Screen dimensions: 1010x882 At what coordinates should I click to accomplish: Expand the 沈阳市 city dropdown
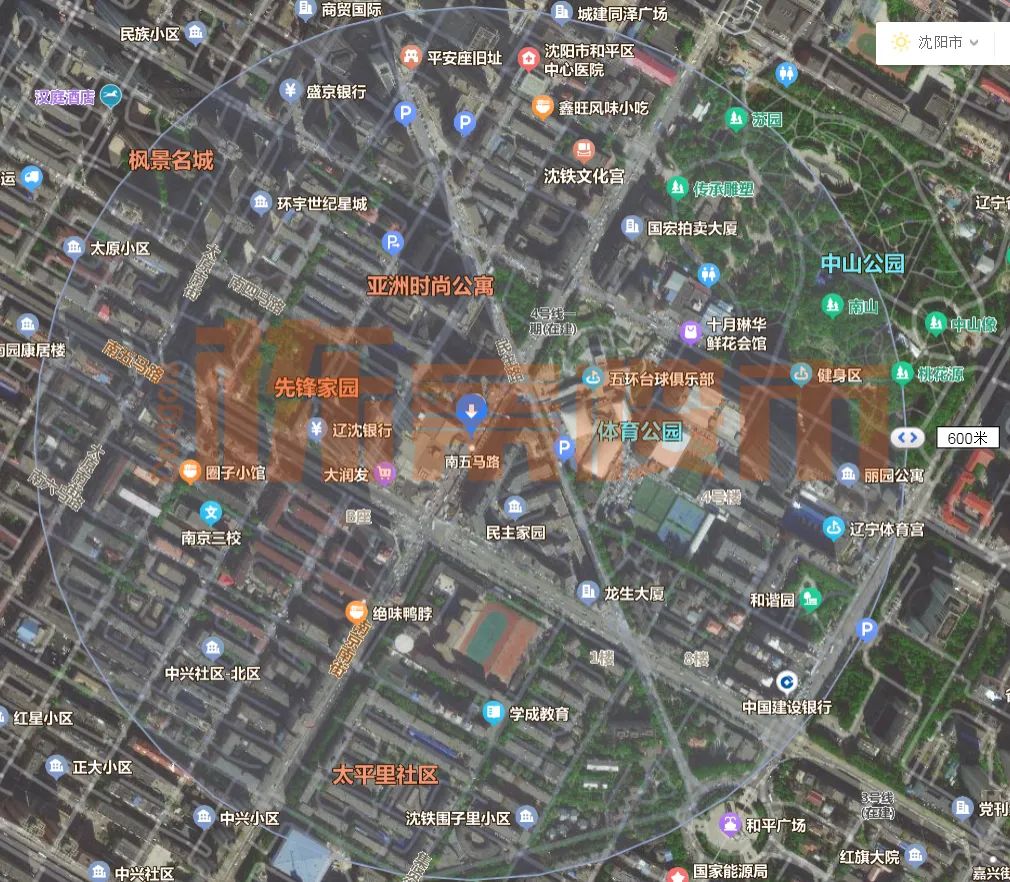(975, 43)
